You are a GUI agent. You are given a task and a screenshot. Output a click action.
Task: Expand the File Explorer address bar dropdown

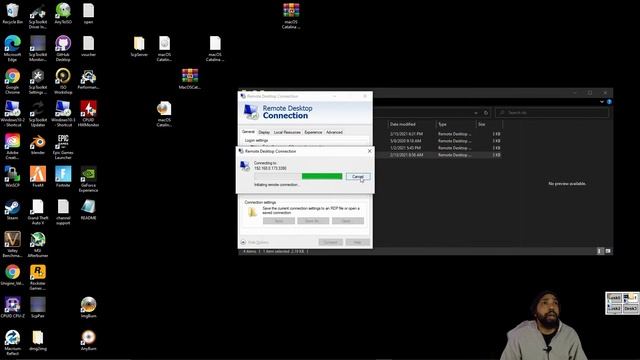[476, 113]
